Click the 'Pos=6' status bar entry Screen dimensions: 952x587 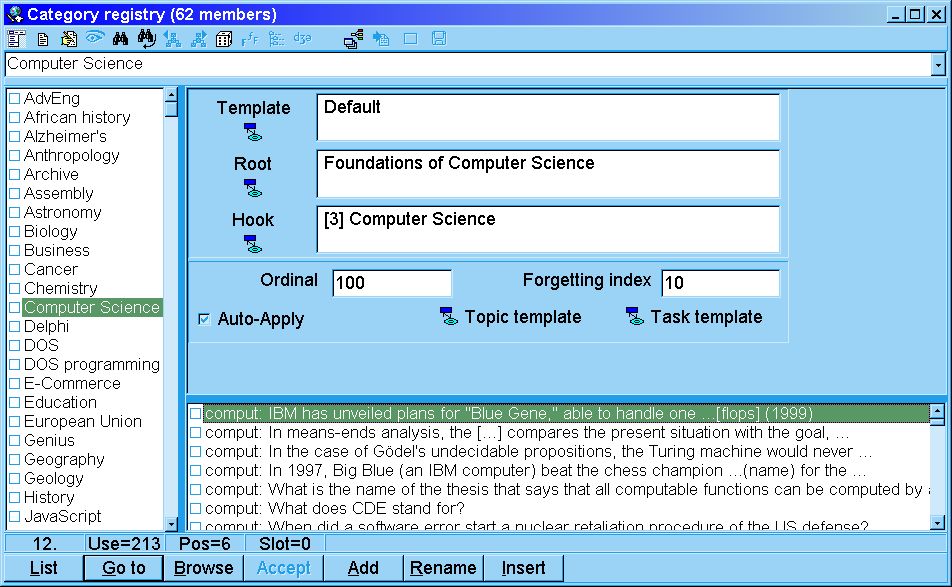click(x=205, y=543)
